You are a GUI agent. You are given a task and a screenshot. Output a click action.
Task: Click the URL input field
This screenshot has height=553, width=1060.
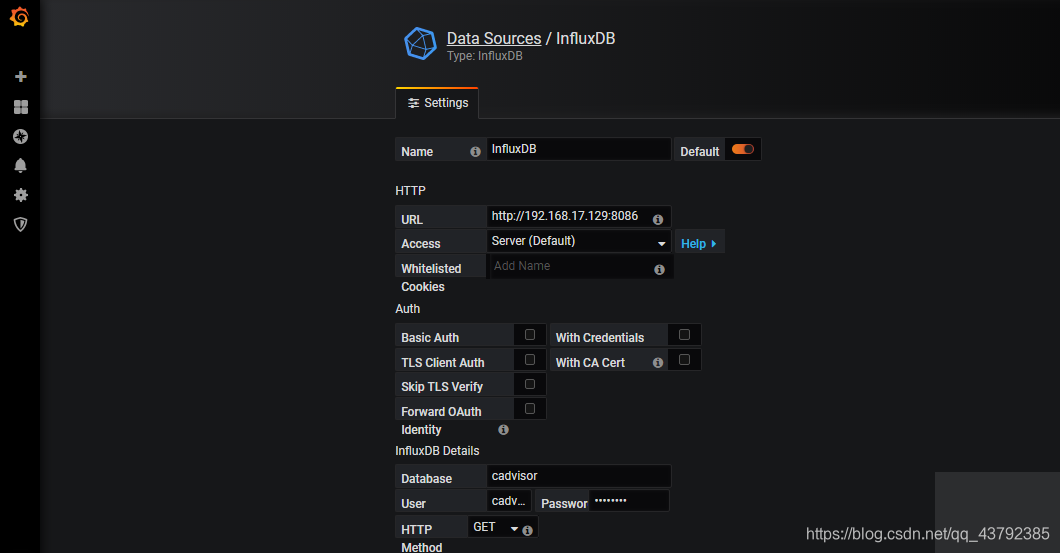coord(579,216)
